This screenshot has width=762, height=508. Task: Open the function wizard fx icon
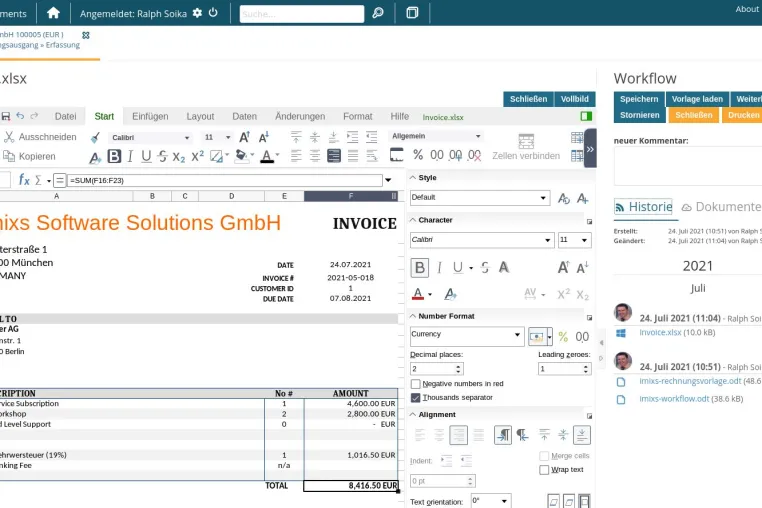(x=24, y=180)
